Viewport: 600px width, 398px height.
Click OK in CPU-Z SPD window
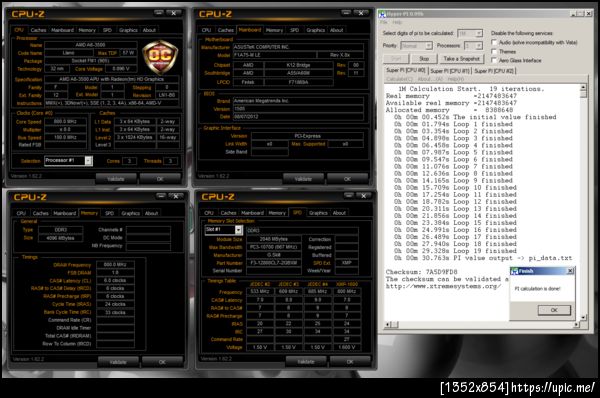[x=350, y=361]
